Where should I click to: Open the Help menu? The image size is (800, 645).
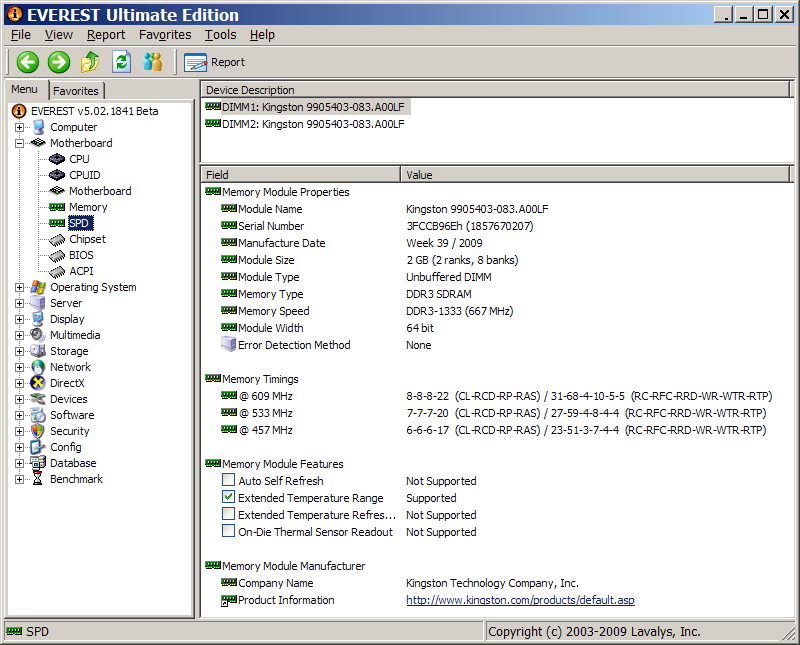[x=262, y=35]
